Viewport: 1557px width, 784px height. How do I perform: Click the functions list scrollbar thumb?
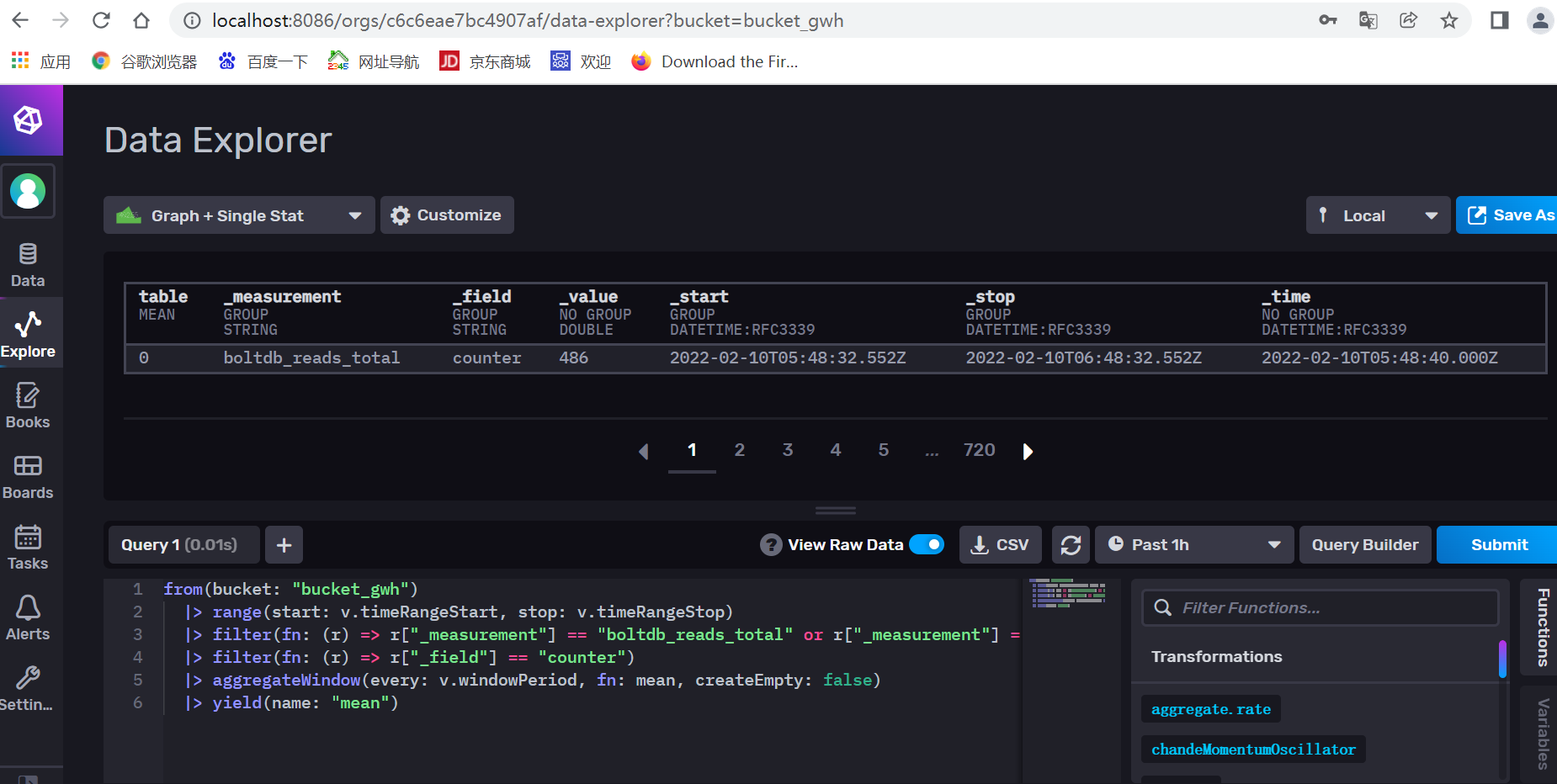(1502, 660)
